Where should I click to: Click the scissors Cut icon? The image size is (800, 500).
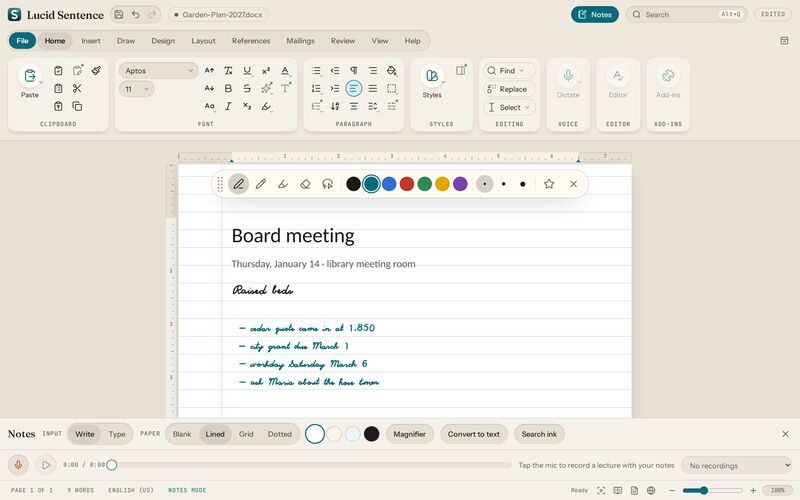pyautogui.click(x=77, y=88)
